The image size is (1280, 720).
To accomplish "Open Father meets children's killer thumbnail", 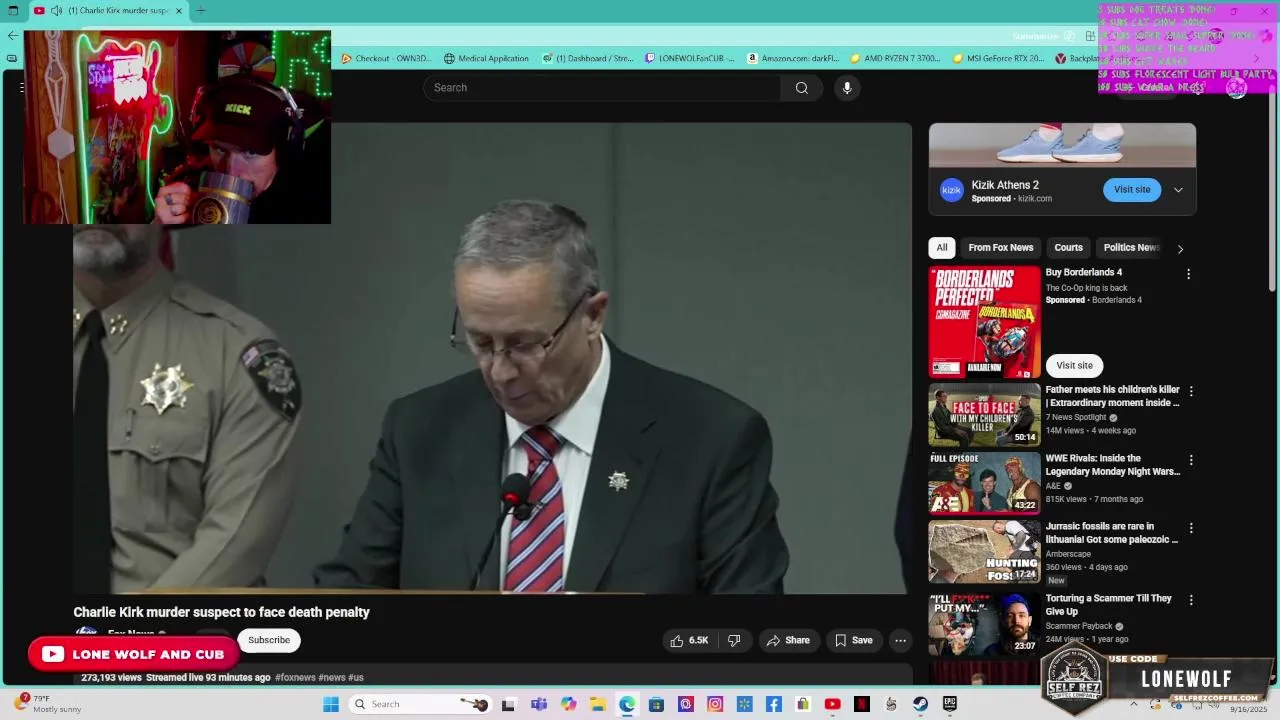I will point(984,415).
